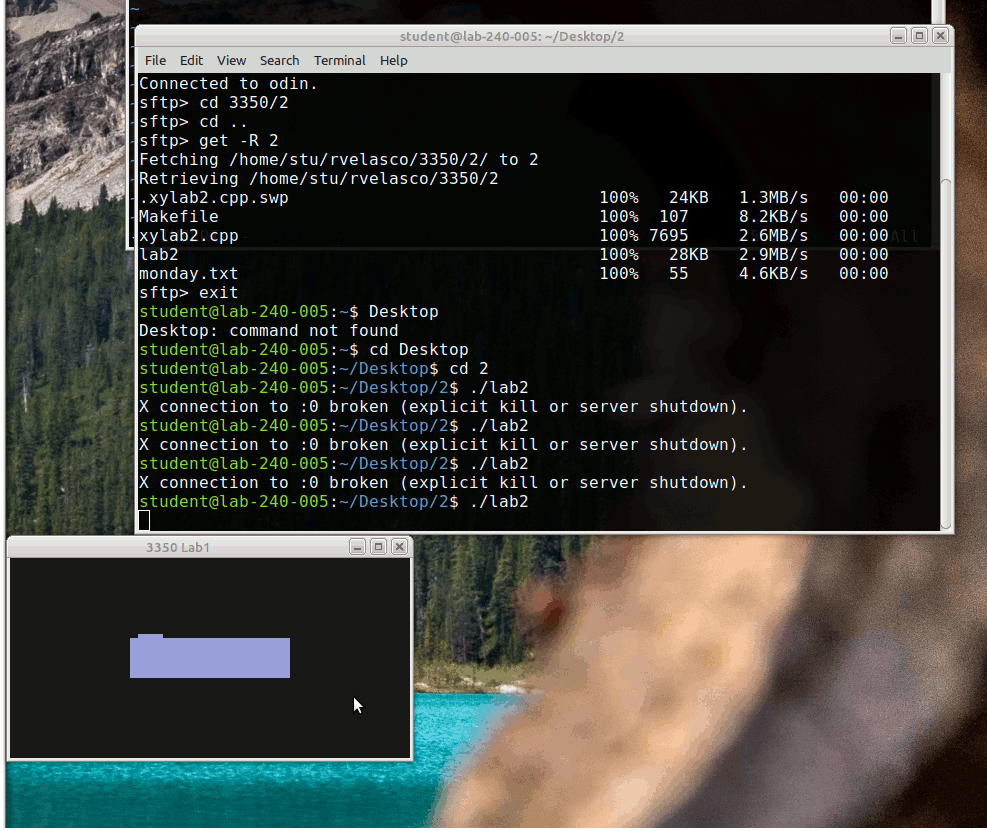This screenshot has height=831, width=987.
Task: Maximize the terminal window
Action: pos(919,36)
